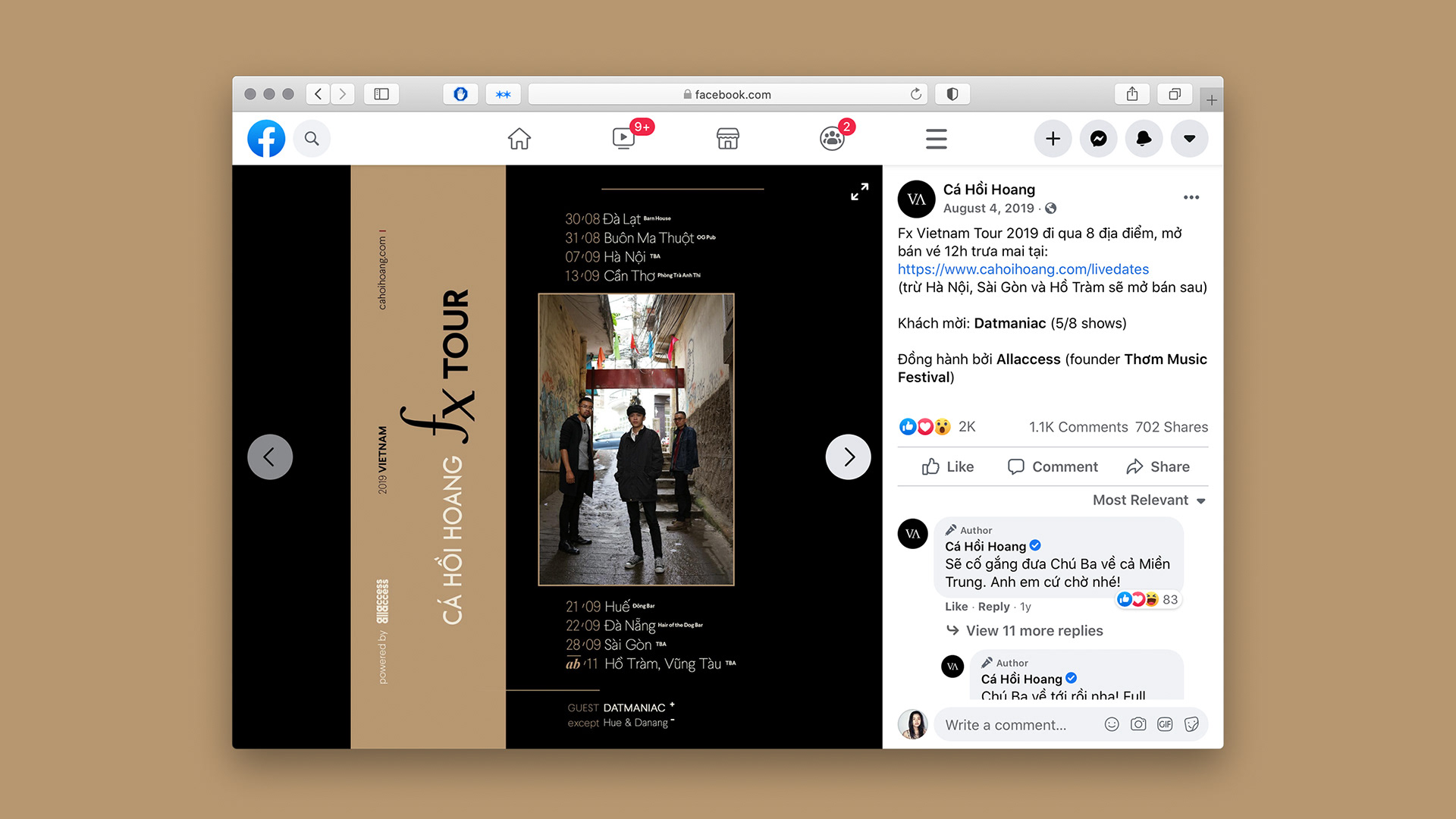The image size is (1456, 819).
Task: Open Facebook home feed icon
Action: (x=519, y=139)
